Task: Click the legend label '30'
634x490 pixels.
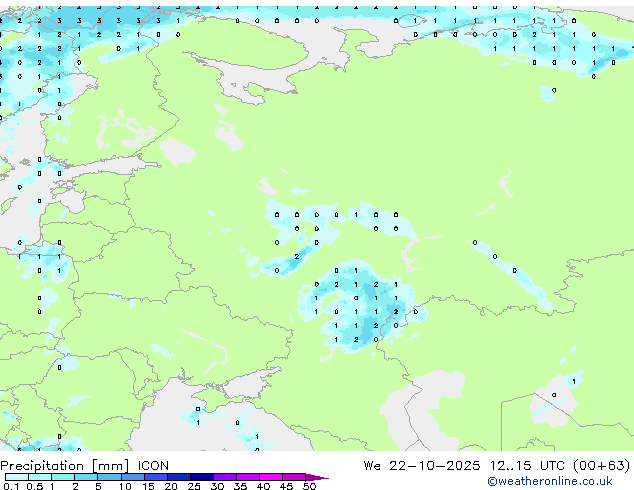Action: 217,486
